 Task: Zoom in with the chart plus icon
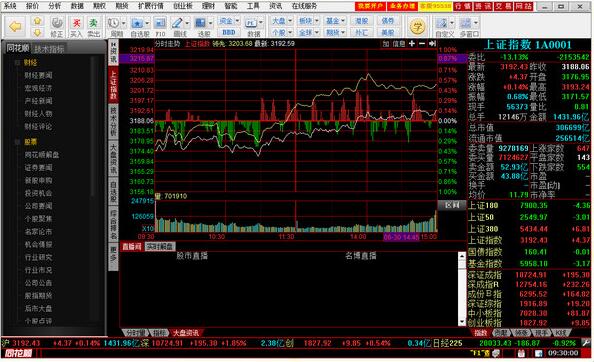coord(412,44)
